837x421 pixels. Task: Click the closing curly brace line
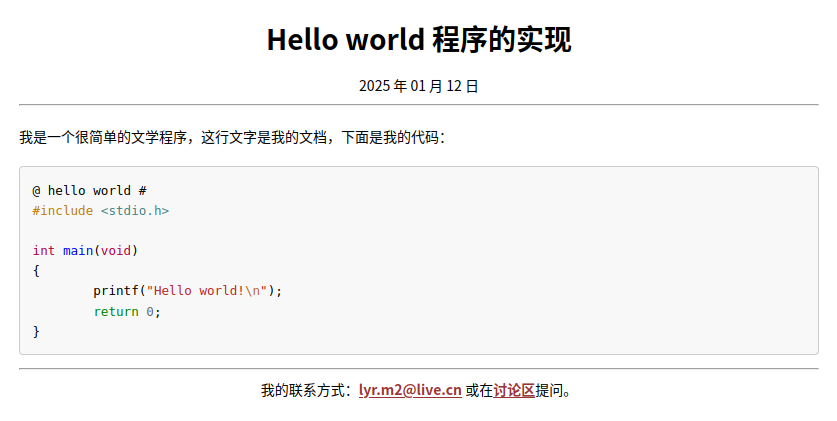point(36,331)
